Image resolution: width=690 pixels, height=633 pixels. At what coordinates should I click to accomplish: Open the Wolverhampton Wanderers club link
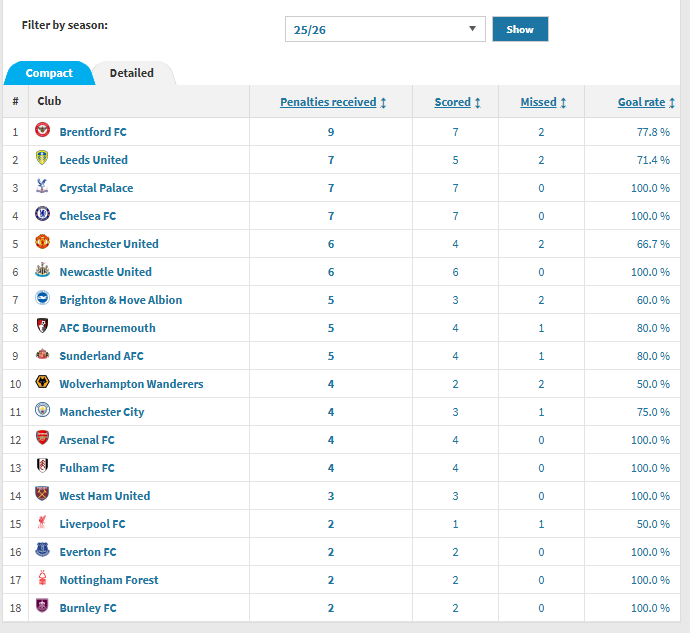pyautogui.click(x=132, y=384)
